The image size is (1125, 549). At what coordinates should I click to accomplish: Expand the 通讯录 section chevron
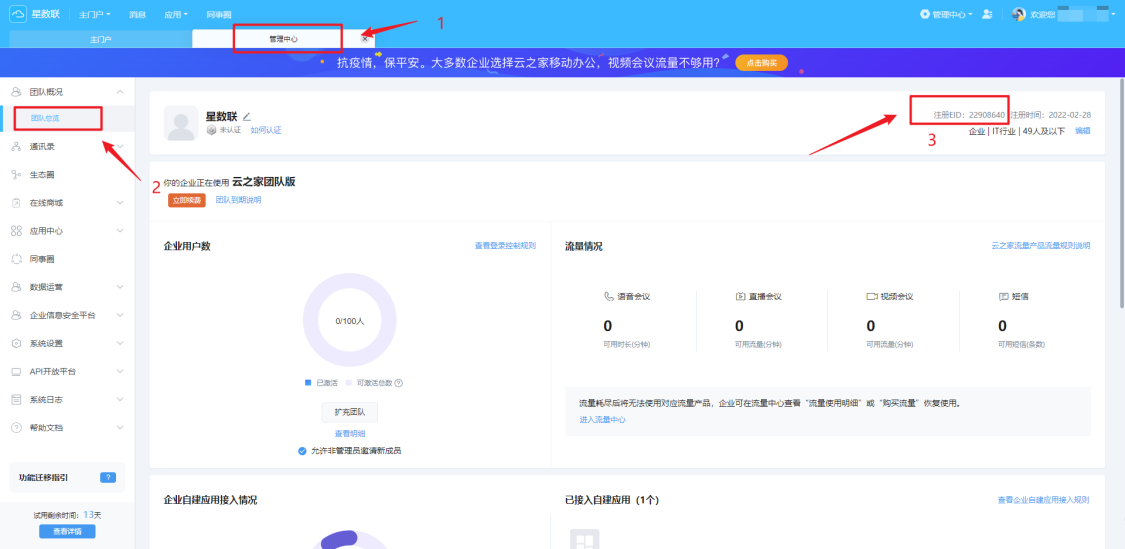pos(120,146)
